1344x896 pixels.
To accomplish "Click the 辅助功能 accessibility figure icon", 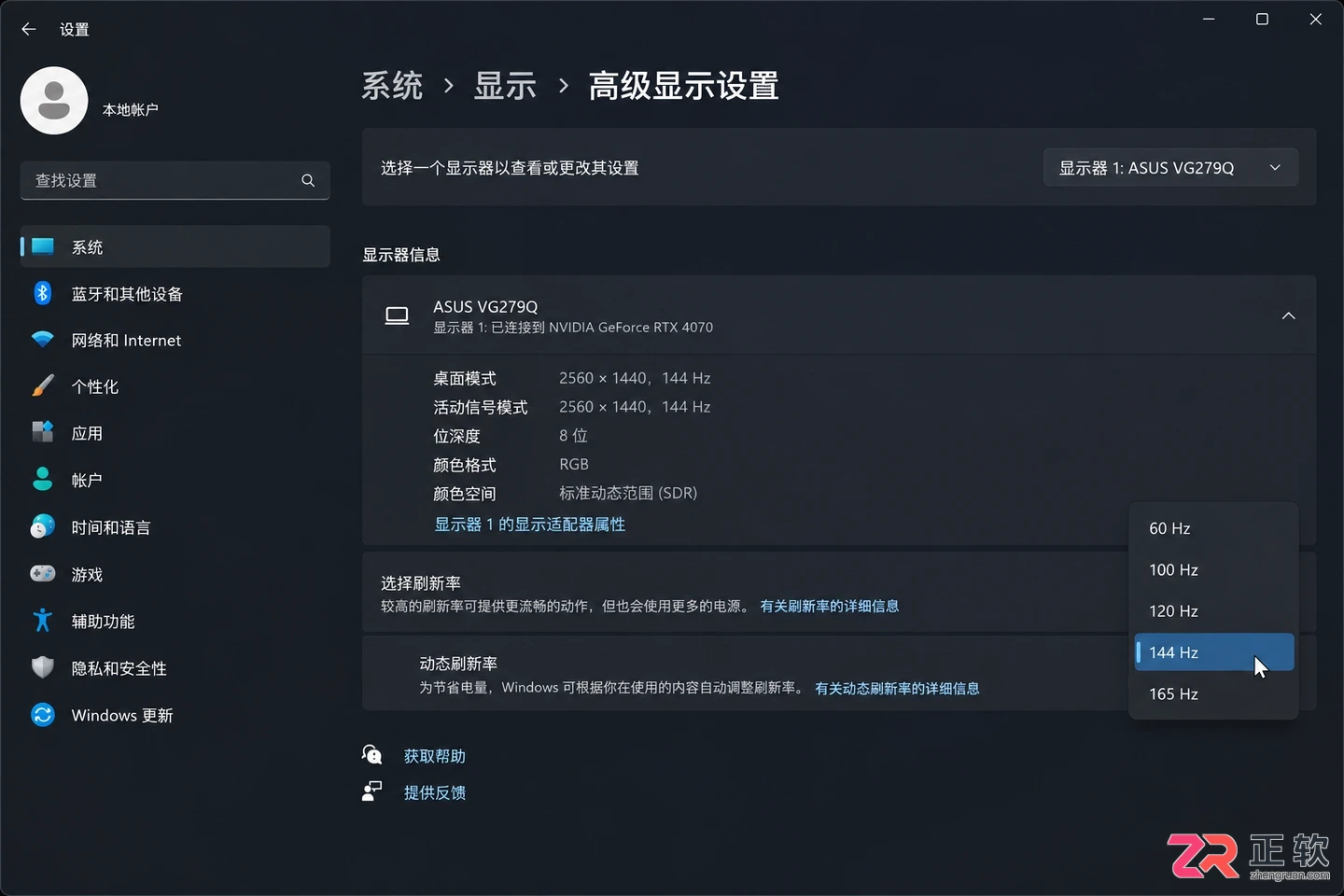I will (43, 620).
